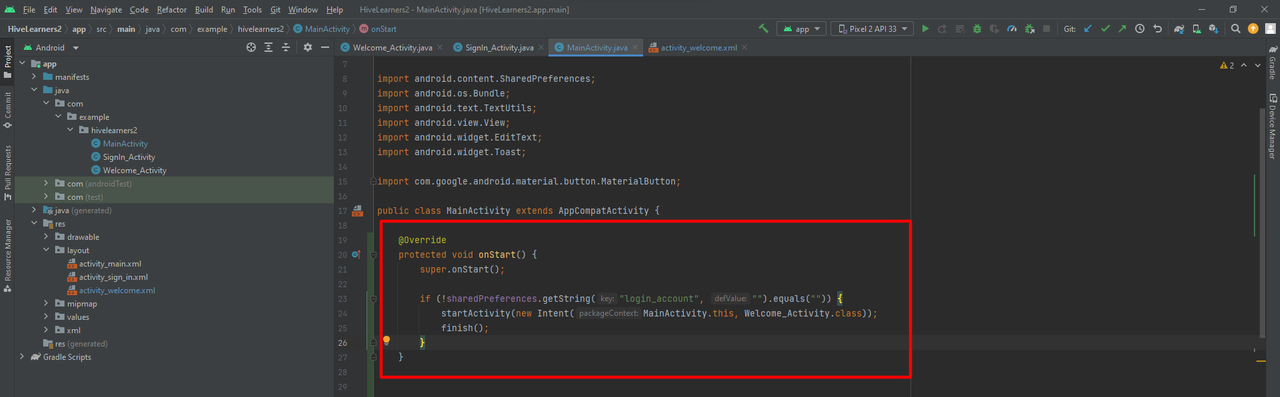Close the MainActivity.java tab
This screenshot has width=1280, height=397.
[x=635, y=47]
